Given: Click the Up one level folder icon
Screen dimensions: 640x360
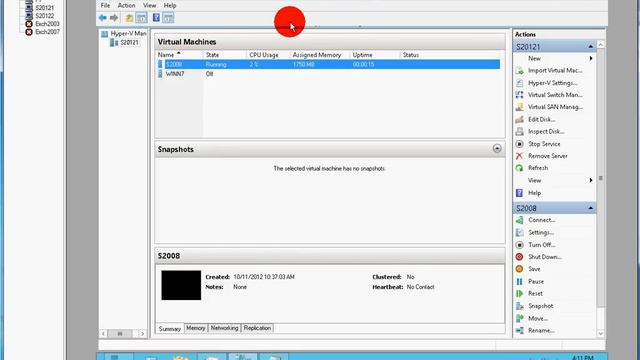Looking at the screenshot, I should (129, 18).
